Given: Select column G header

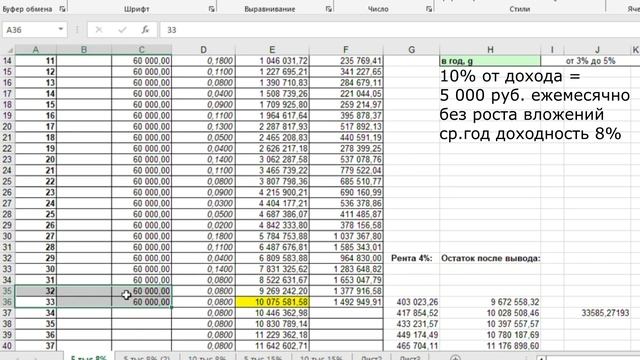Looking at the screenshot, I should point(411,50).
